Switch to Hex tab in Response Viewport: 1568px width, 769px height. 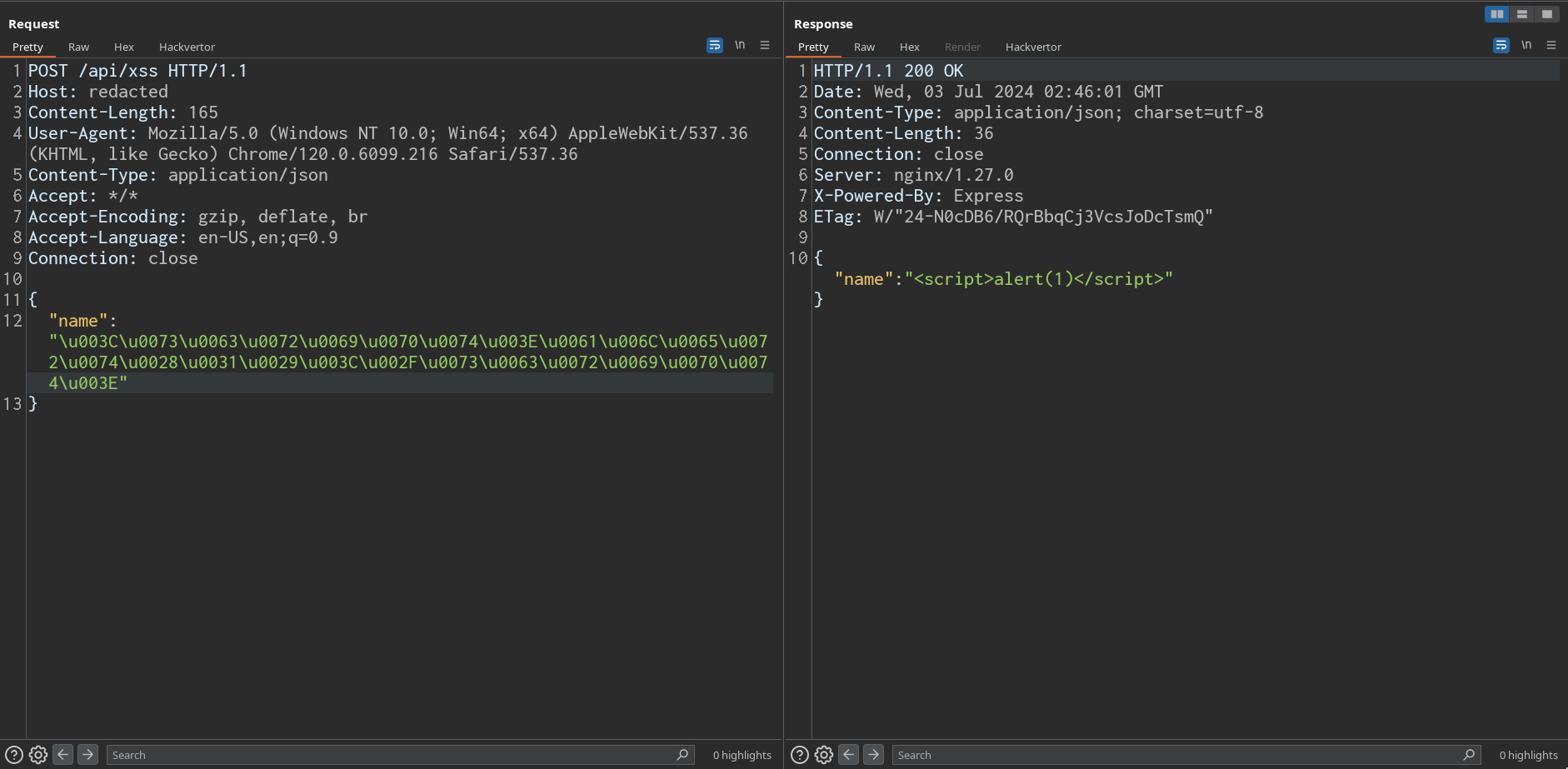click(909, 47)
